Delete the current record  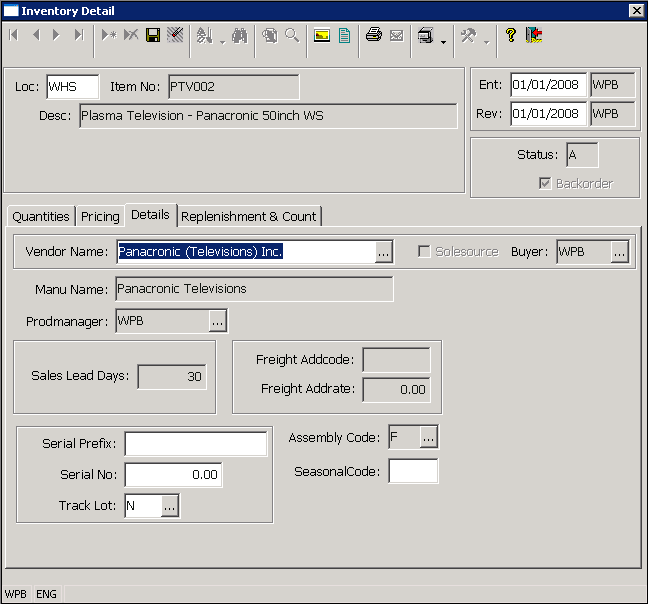131,35
